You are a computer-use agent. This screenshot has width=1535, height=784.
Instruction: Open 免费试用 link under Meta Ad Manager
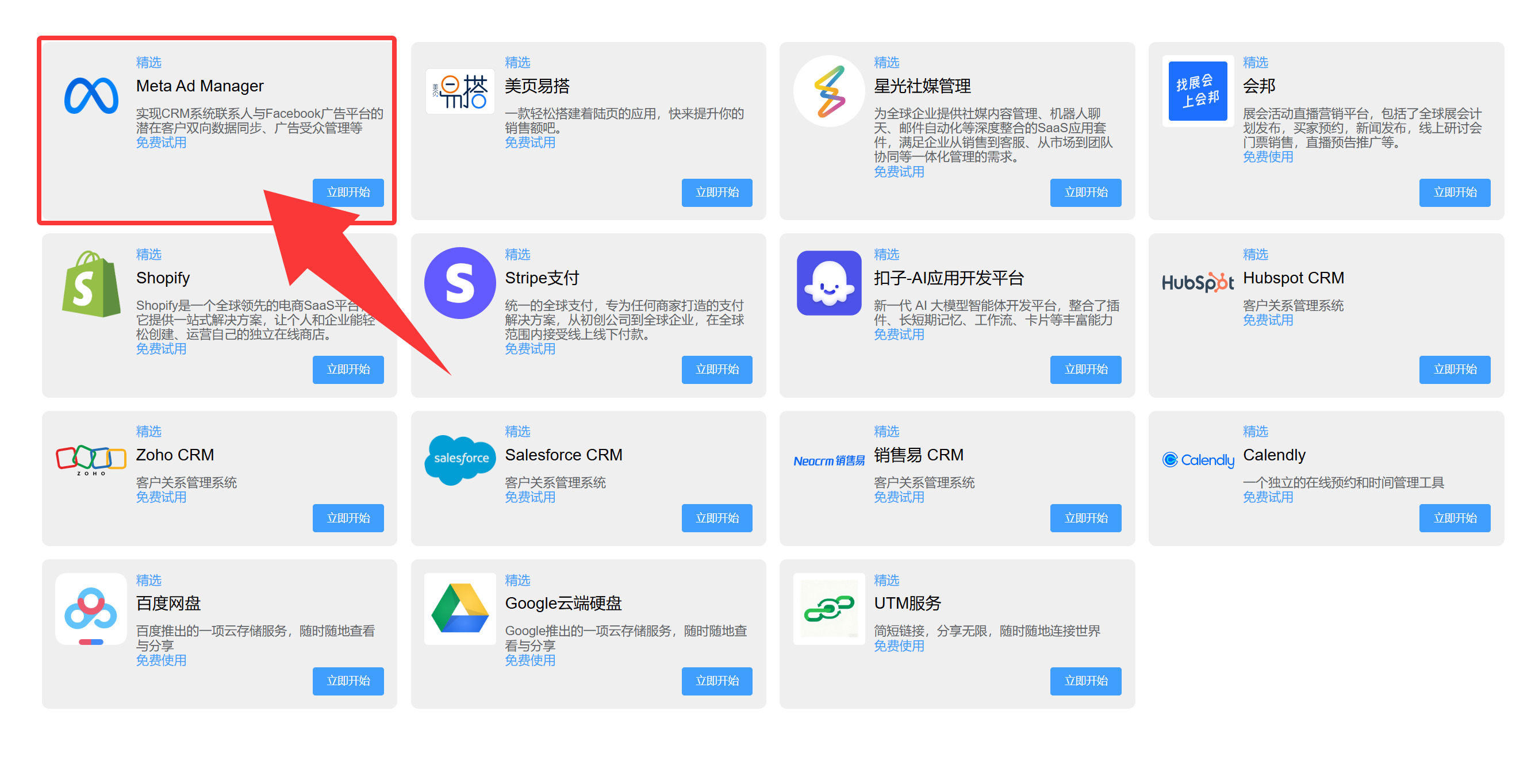click(161, 143)
